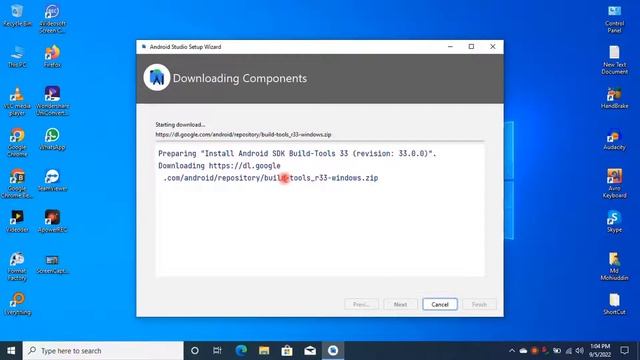Click the download progress bar in the wizard

[320, 141]
